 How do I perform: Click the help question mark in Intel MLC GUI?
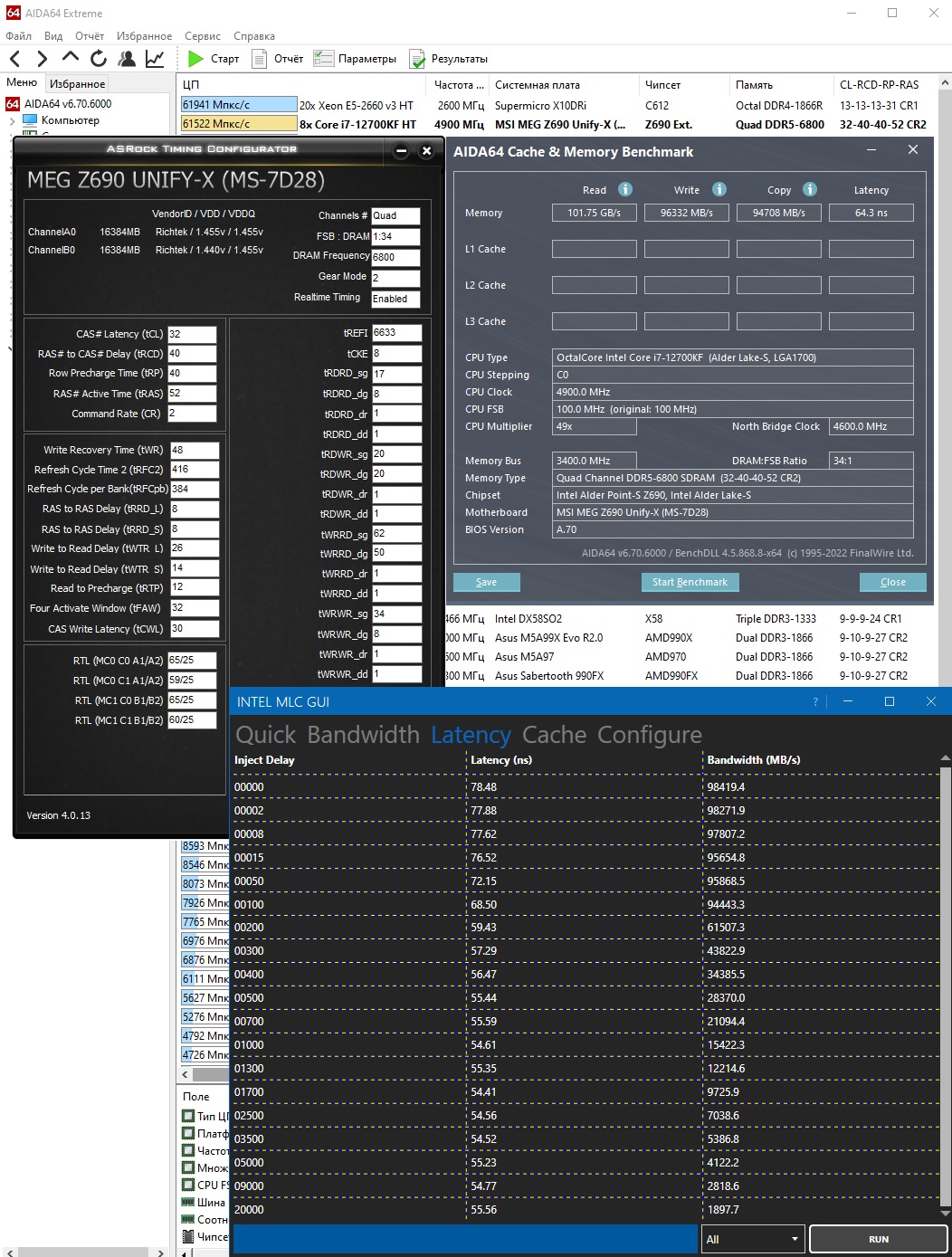coord(815,702)
